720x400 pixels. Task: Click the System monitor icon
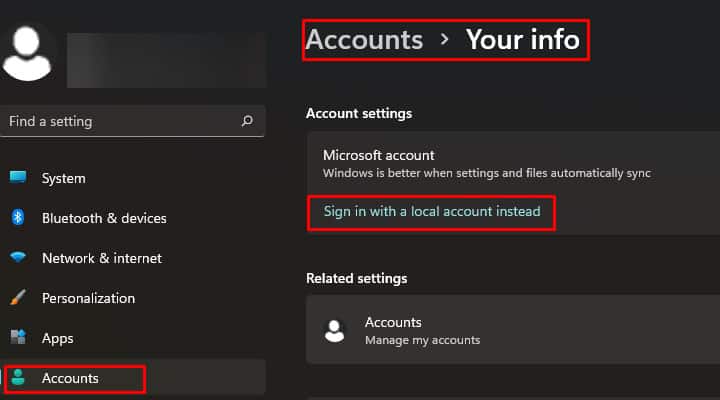pos(18,177)
